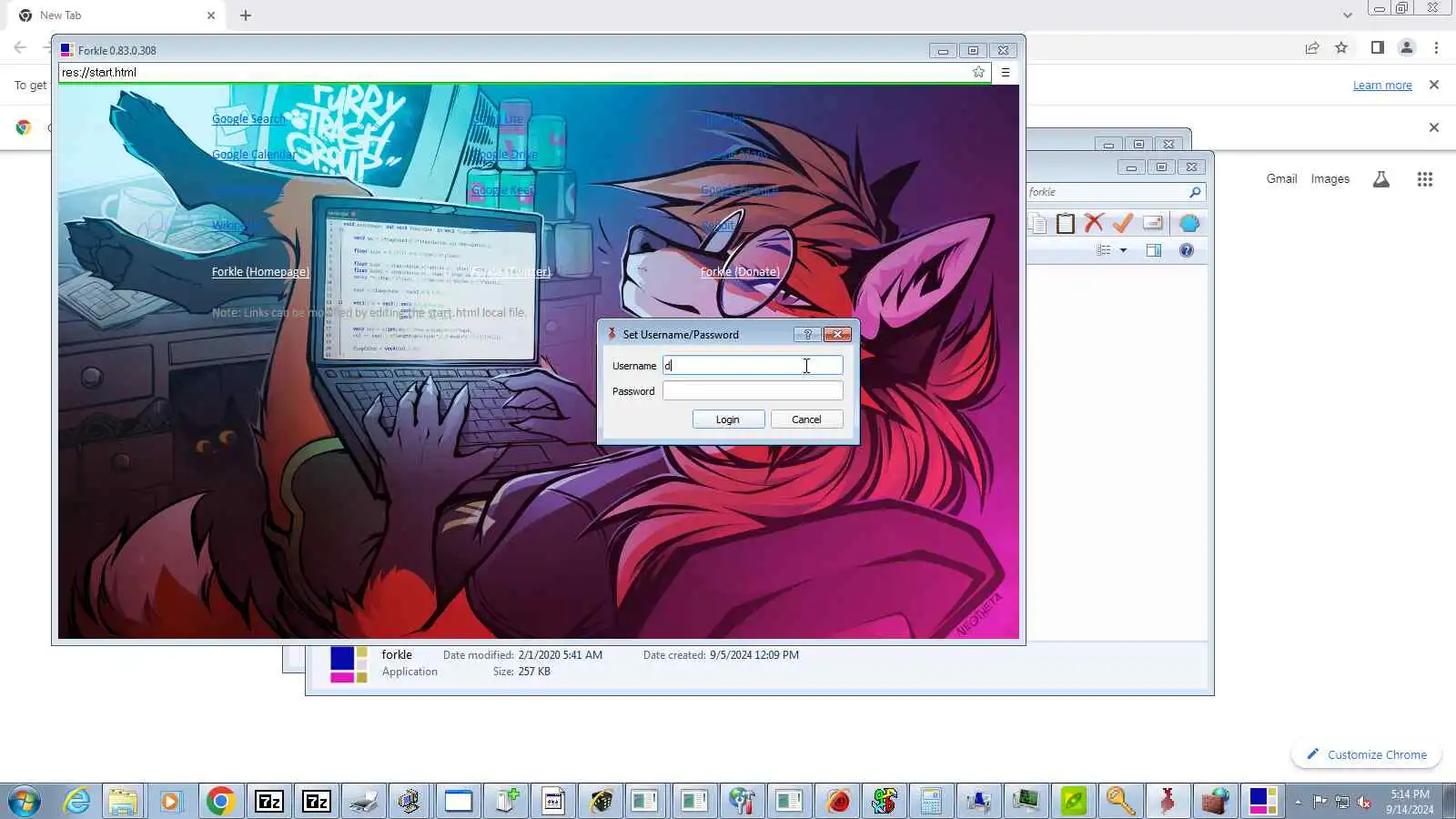Screen dimensions: 1456x819
Task: Click the copy icon in the background window toolbar
Action: (x=1038, y=223)
